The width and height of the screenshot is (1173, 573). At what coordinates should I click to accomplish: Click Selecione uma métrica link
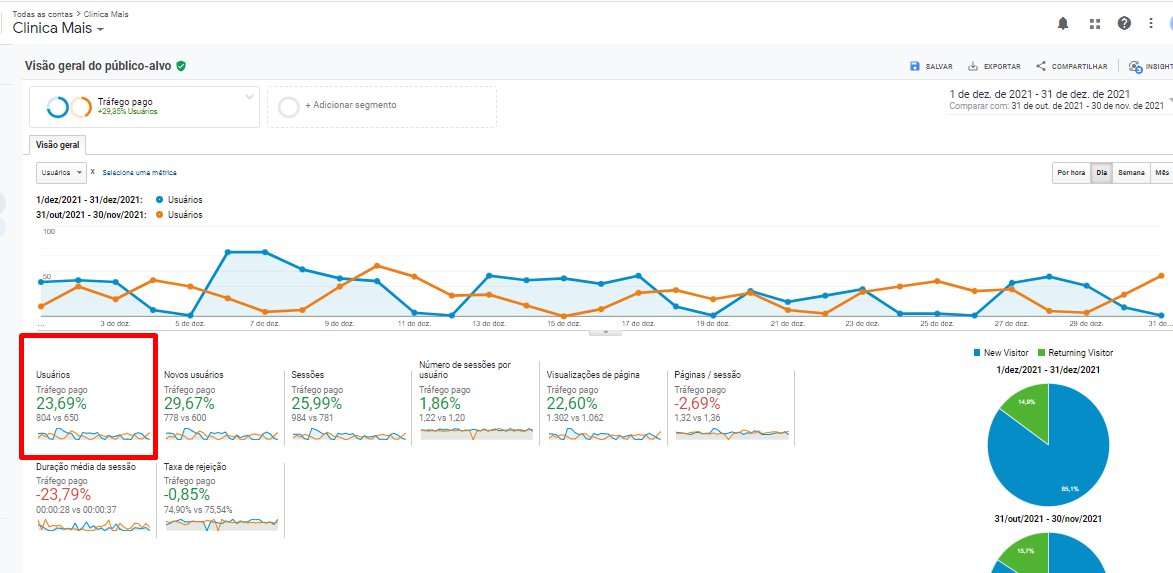click(139, 173)
